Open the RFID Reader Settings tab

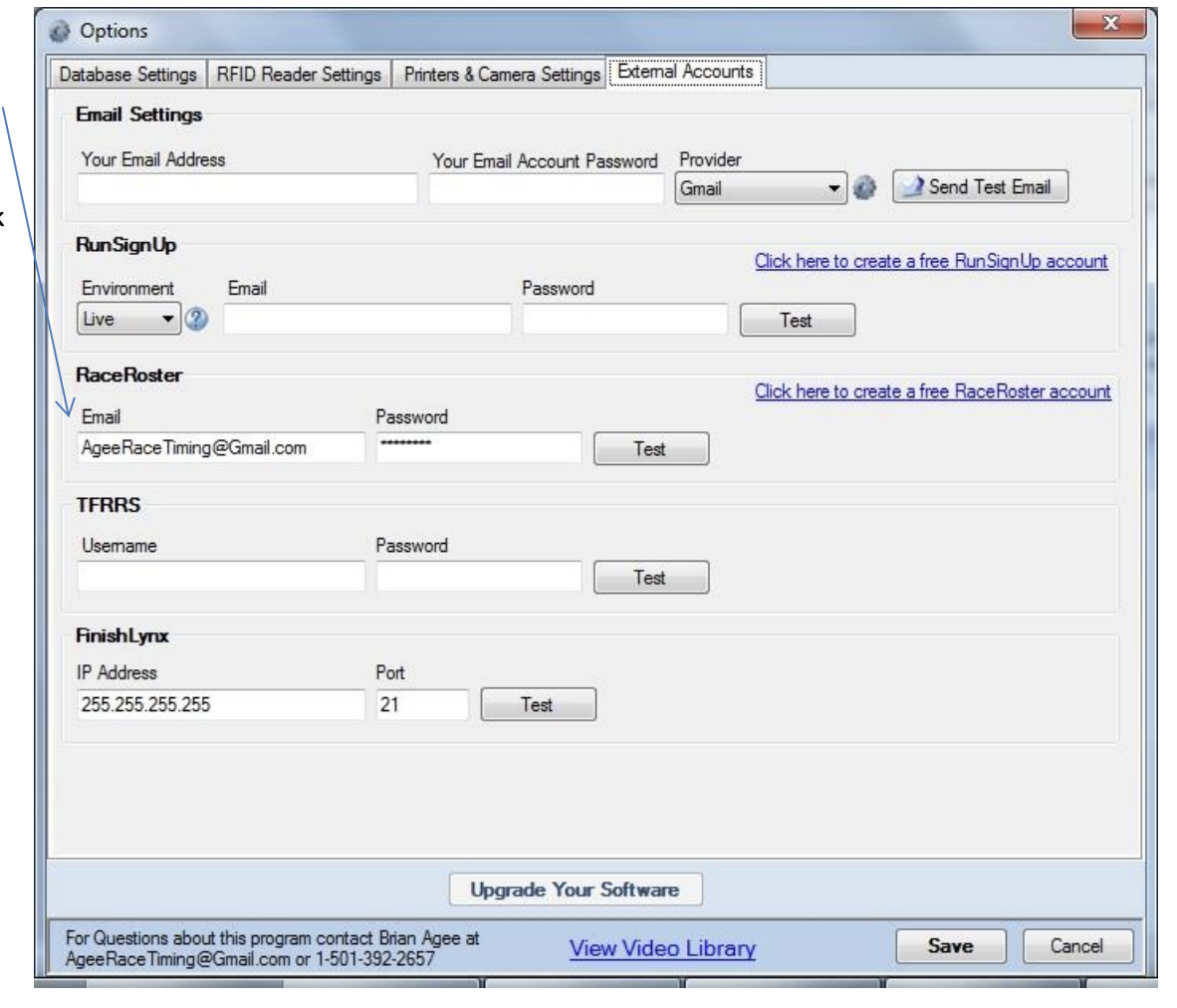299,75
